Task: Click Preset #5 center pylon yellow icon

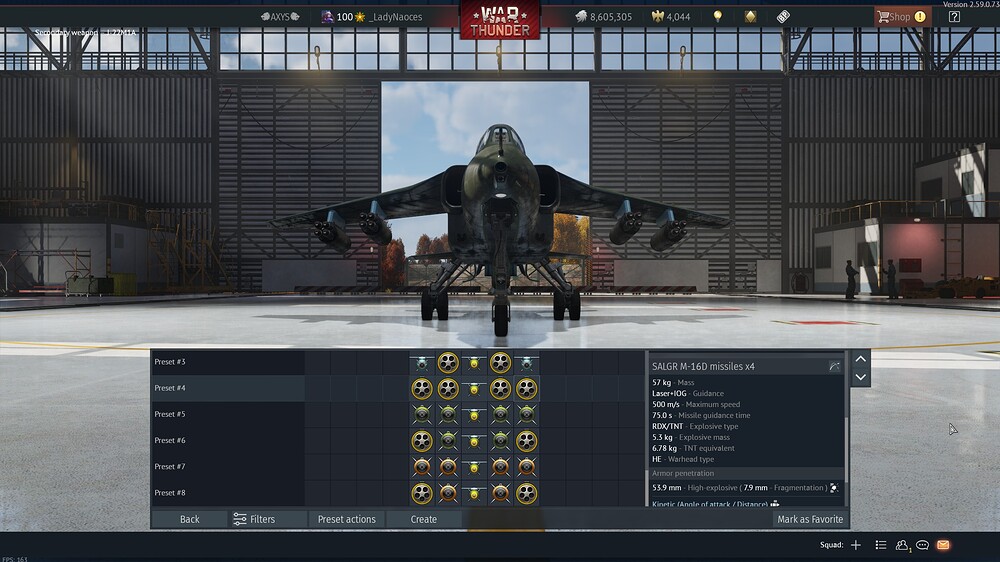Action: [474, 415]
